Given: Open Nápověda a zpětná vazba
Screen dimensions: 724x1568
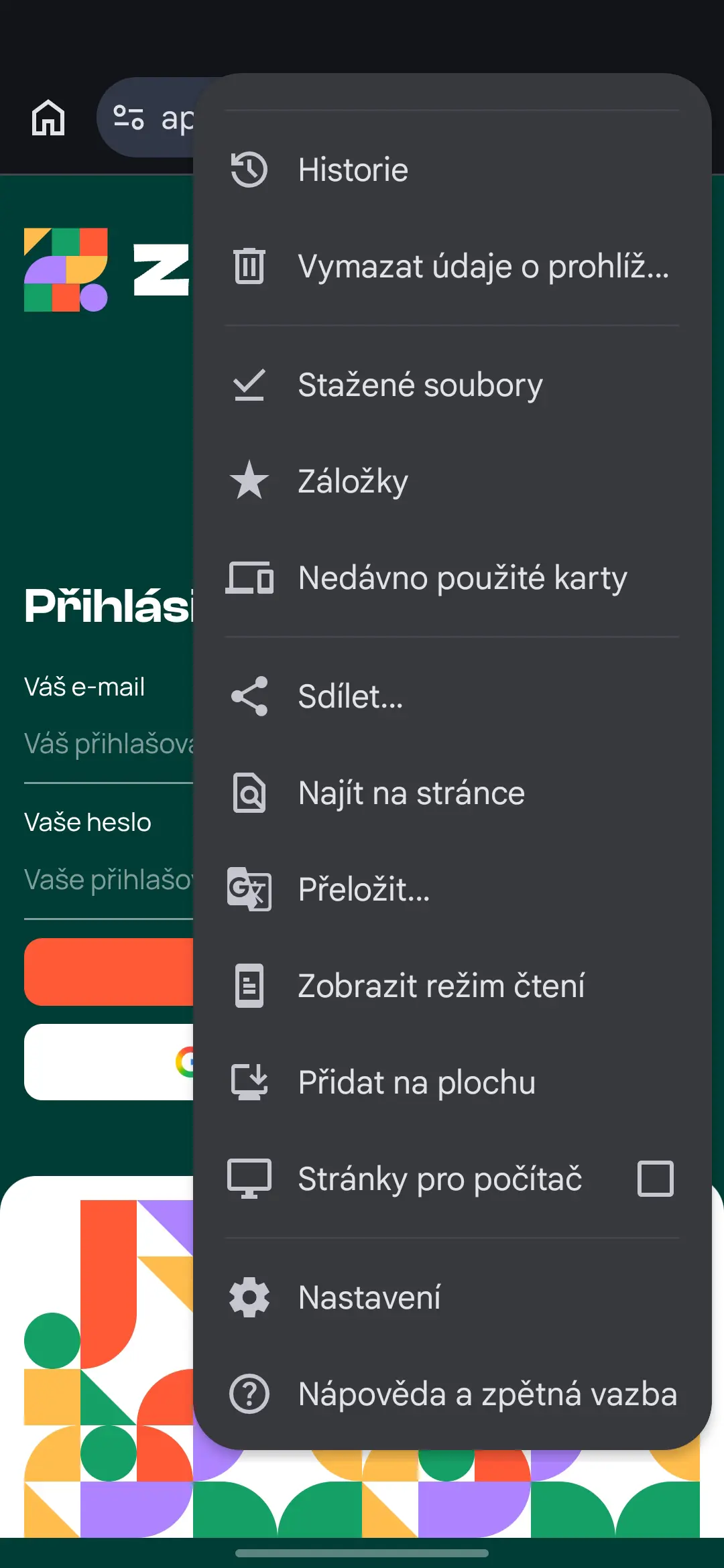Looking at the screenshot, I should click(x=487, y=1394).
